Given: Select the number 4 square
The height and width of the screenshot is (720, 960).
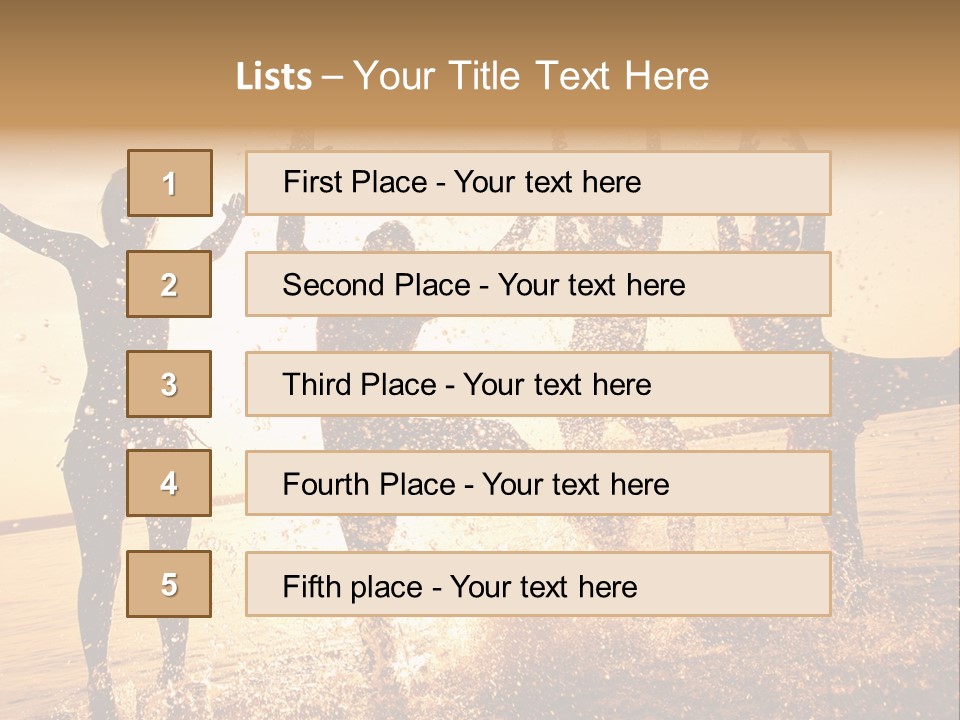Looking at the screenshot, I should point(169,483).
